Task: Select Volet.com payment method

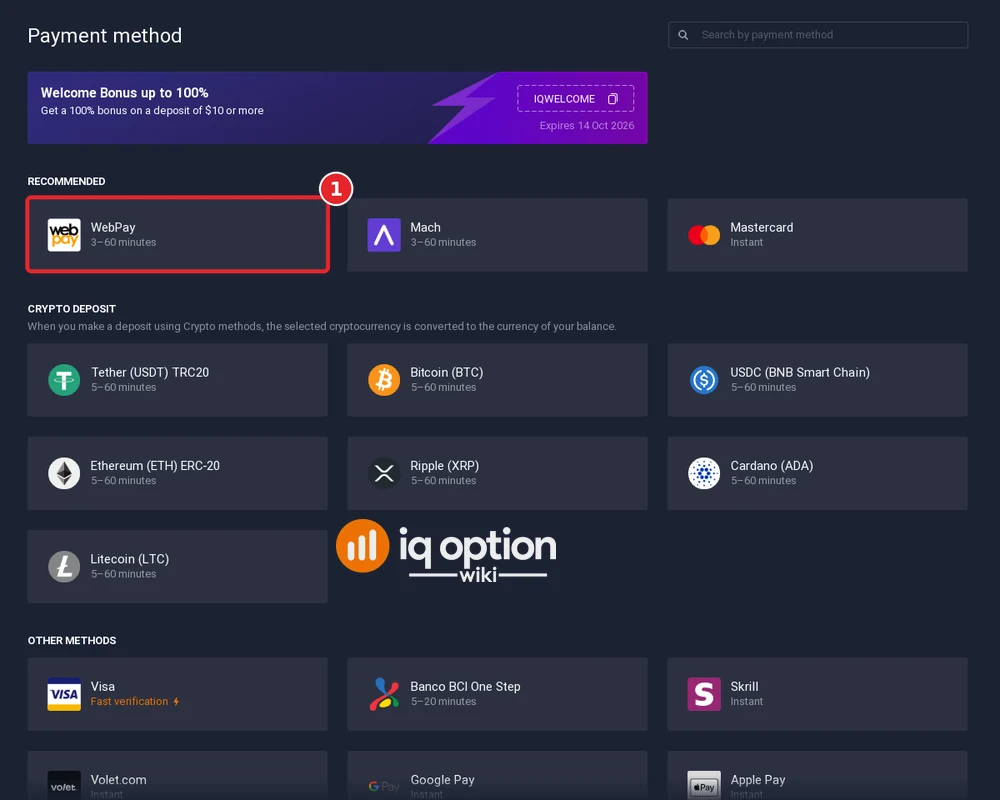Action: tap(177, 775)
